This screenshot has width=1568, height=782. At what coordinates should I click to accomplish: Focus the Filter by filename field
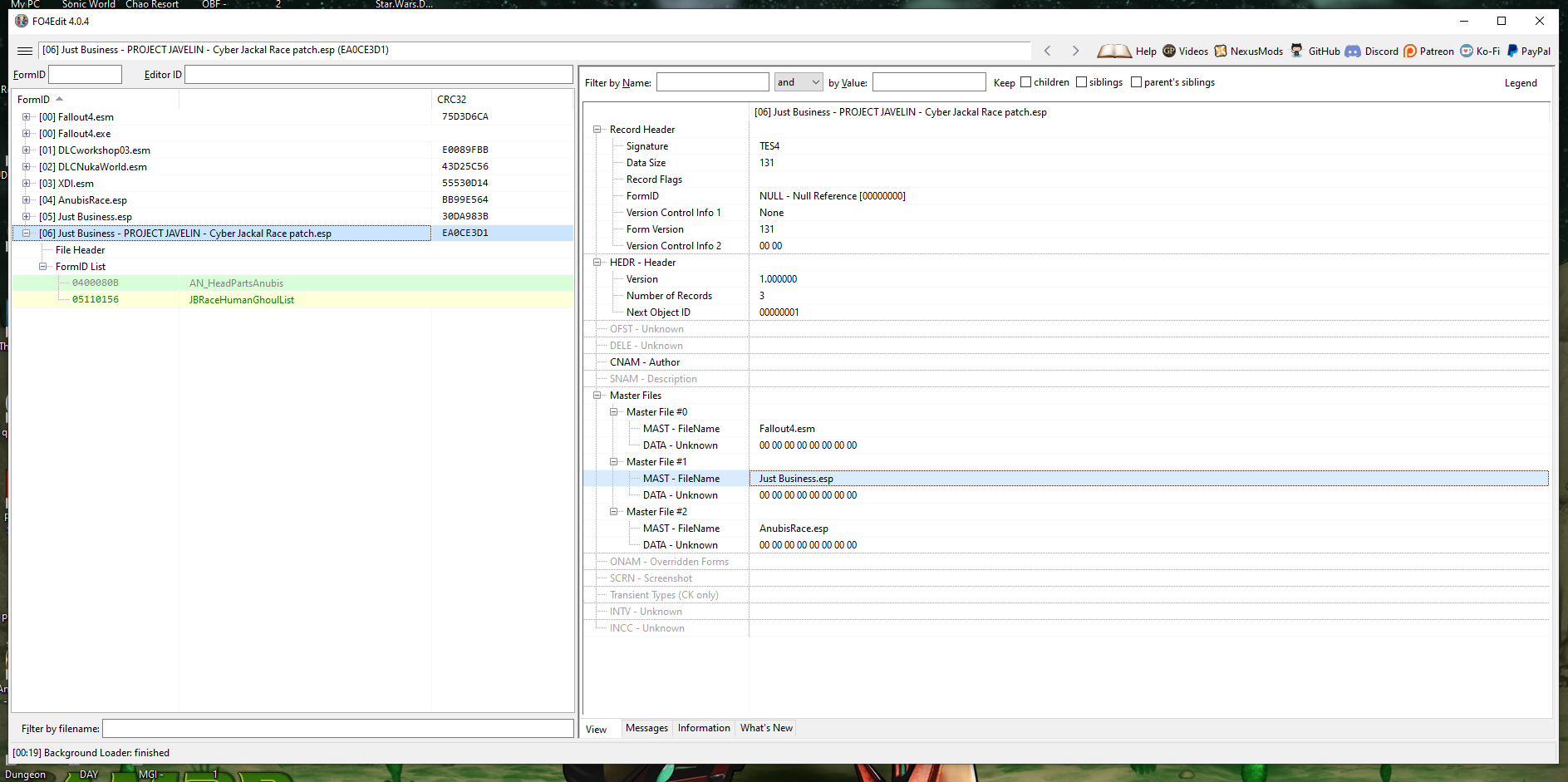click(338, 729)
